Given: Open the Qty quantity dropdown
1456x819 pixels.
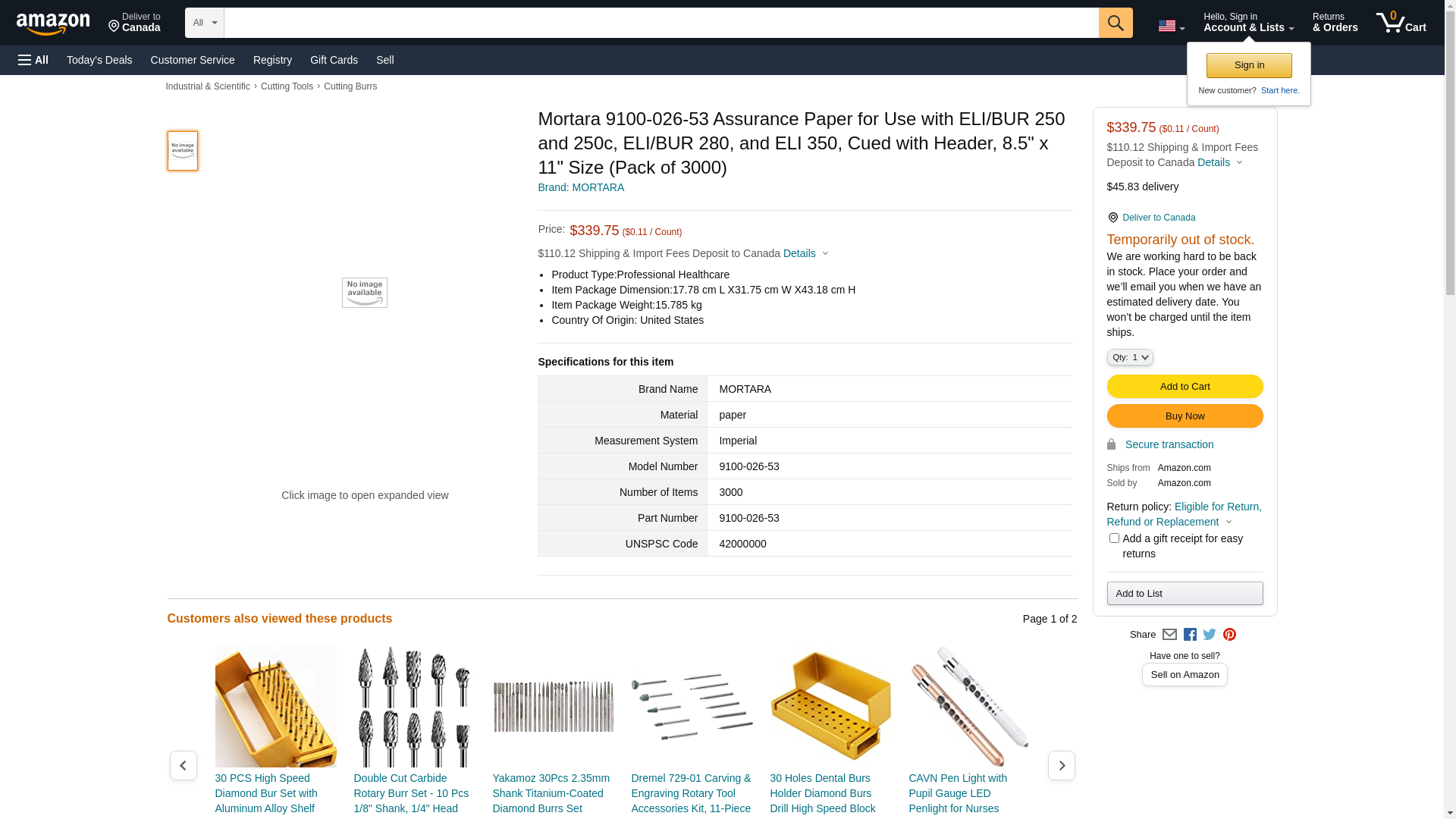Looking at the screenshot, I should coord(1130,357).
